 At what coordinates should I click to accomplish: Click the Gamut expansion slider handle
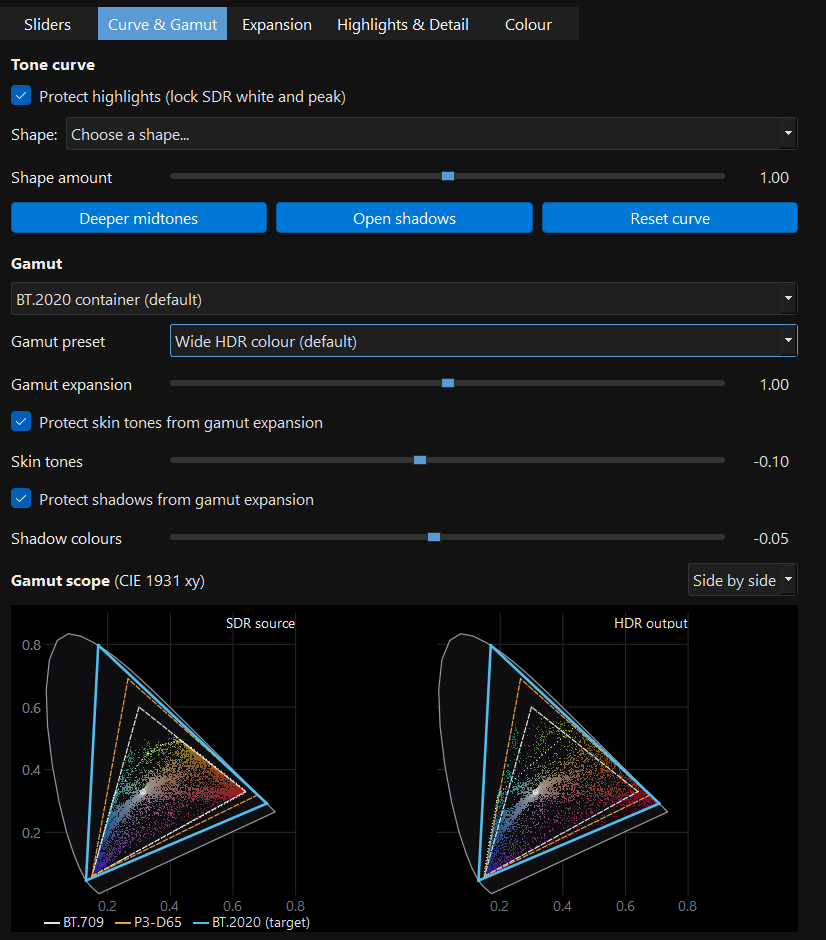point(448,383)
